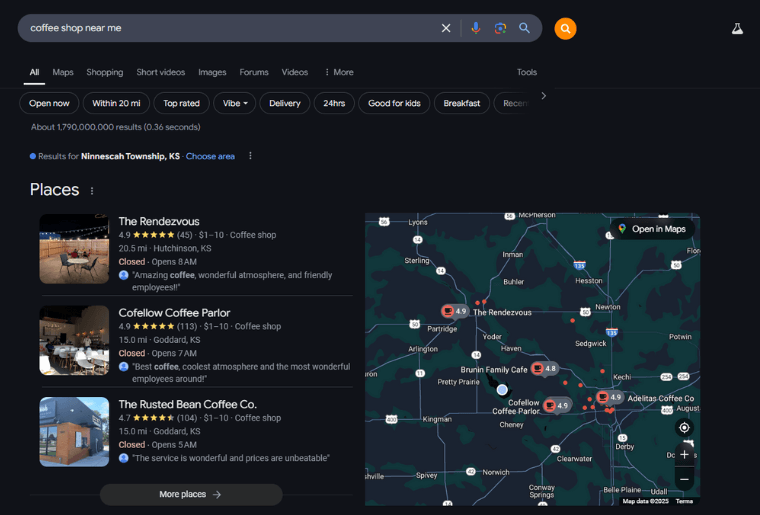Open Places section options menu
Image resolution: width=760 pixels, height=515 pixels.
pos(92,191)
